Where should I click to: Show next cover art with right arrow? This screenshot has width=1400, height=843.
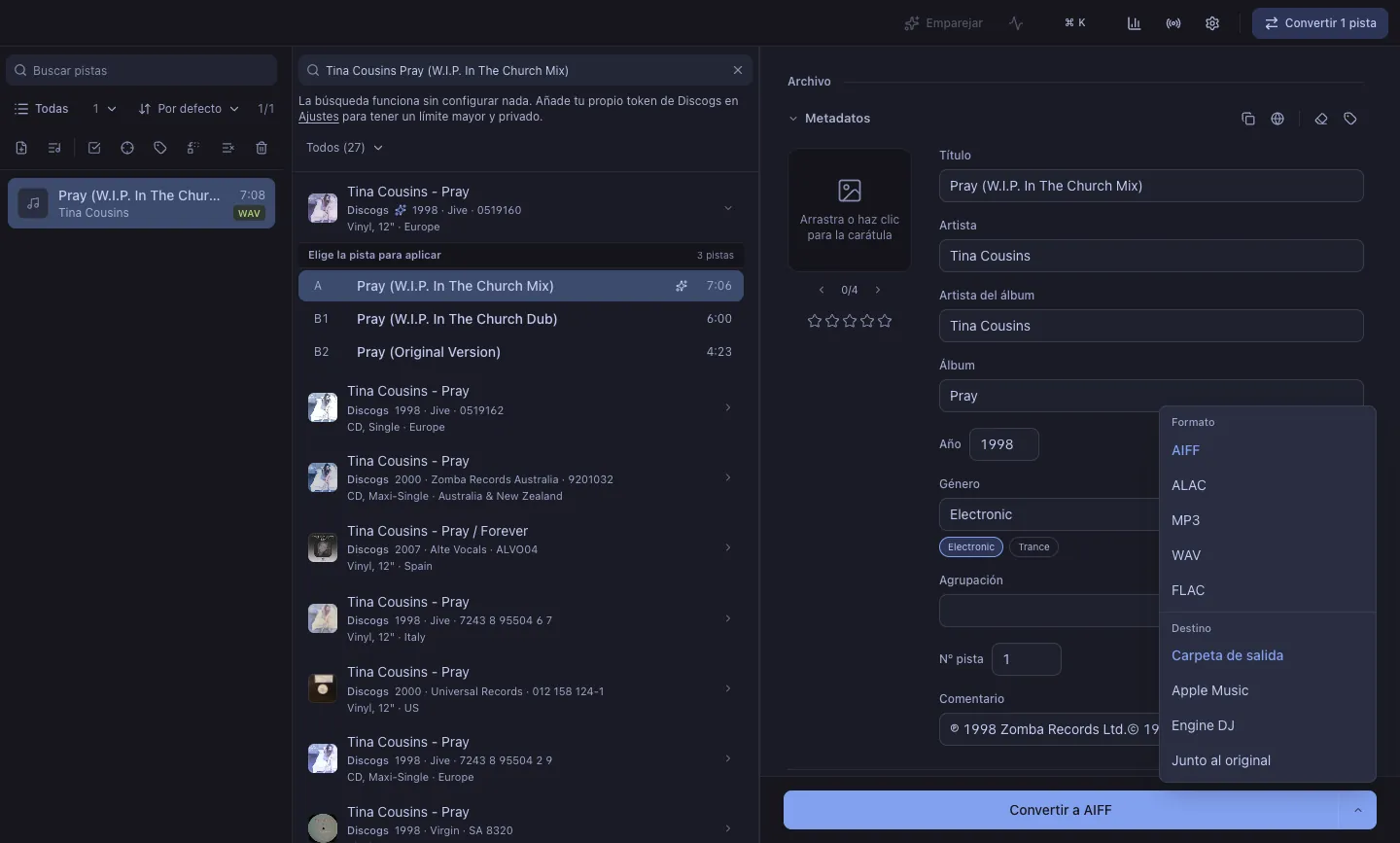point(878,290)
